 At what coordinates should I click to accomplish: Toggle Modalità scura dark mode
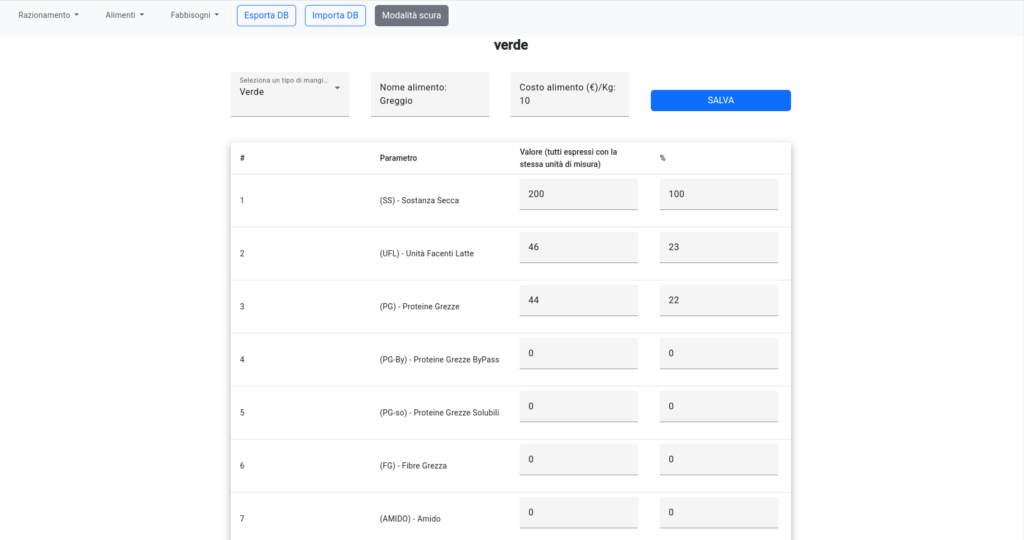411,15
